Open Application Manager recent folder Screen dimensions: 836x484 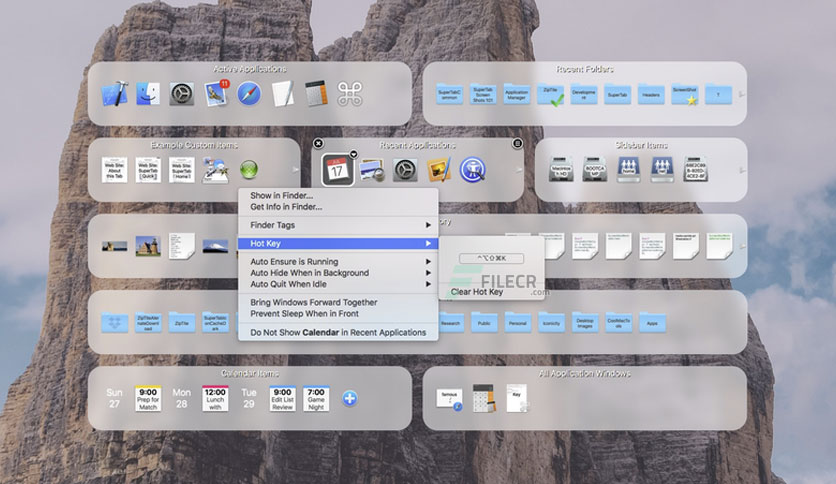517,94
